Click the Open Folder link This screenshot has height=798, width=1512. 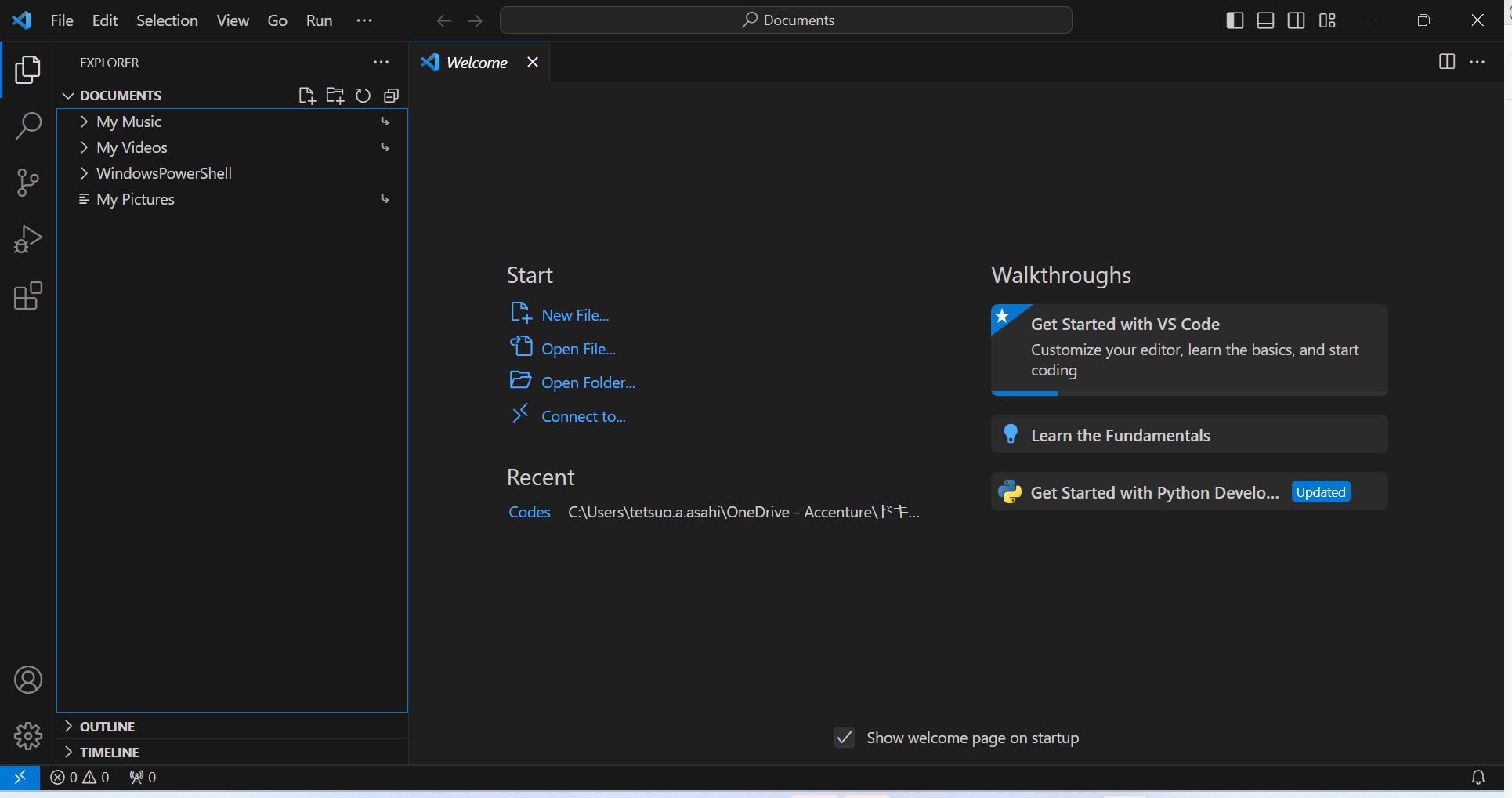pyautogui.click(x=588, y=382)
